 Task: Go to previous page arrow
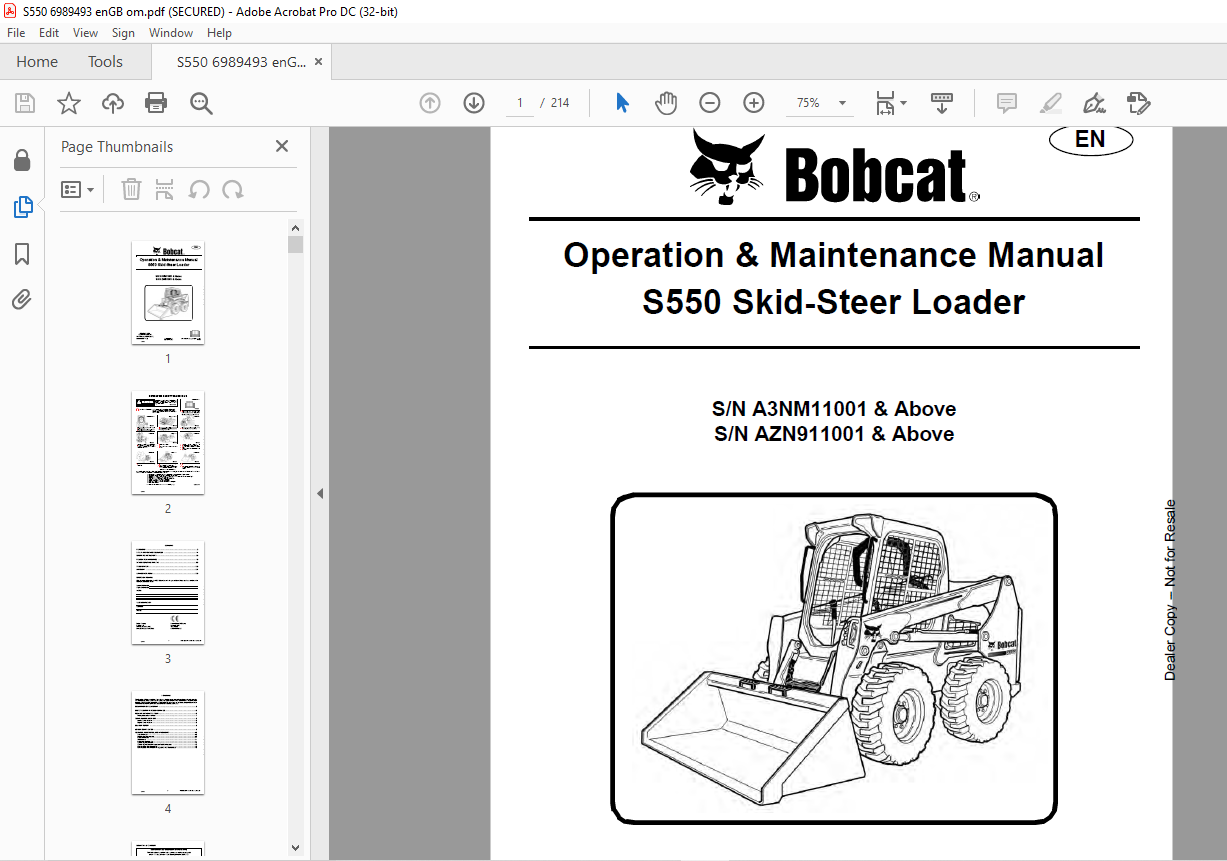point(430,103)
